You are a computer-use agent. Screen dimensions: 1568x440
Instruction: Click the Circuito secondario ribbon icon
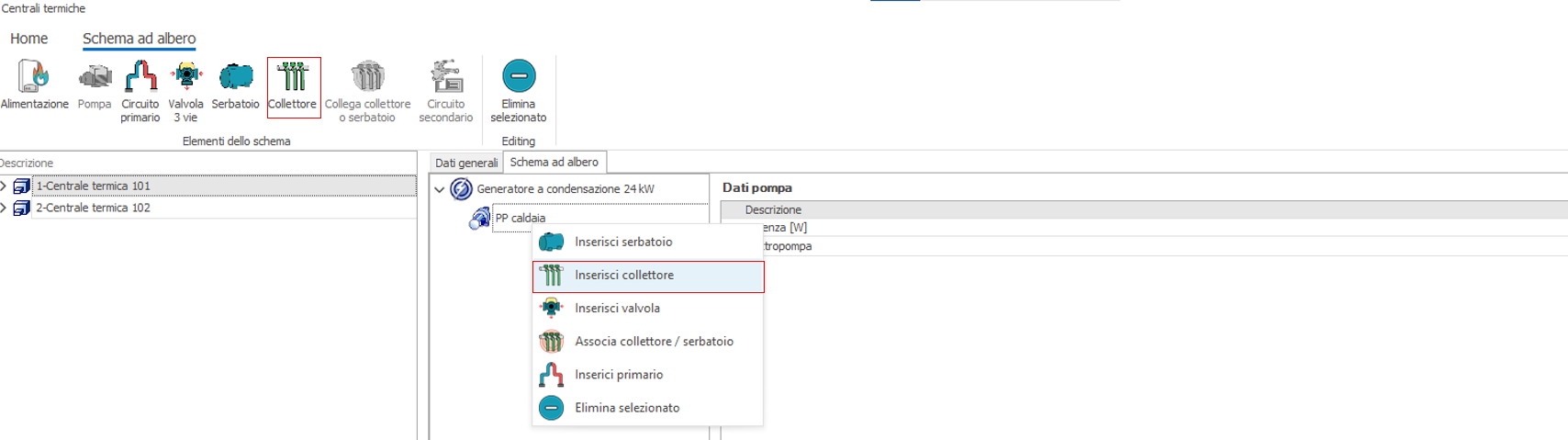point(446,77)
